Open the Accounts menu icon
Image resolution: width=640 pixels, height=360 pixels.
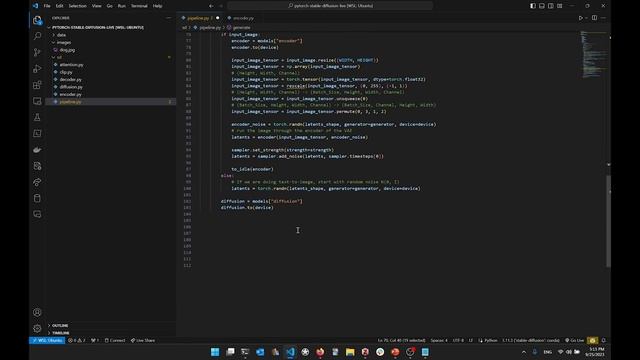tap(37, 312)
